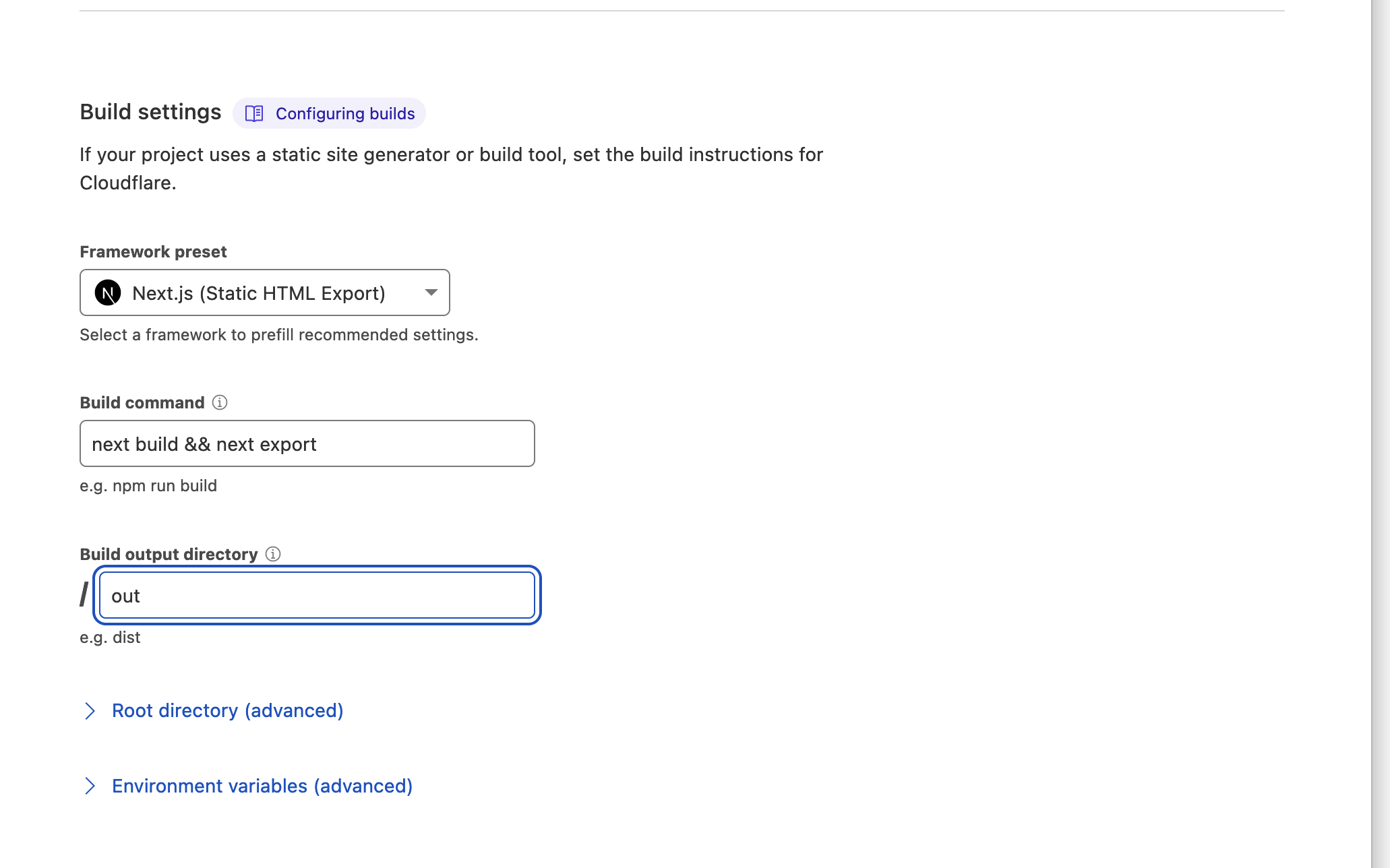Click the page scrollbar on the right edge
1390x868 pixels.
(1380, 431)
